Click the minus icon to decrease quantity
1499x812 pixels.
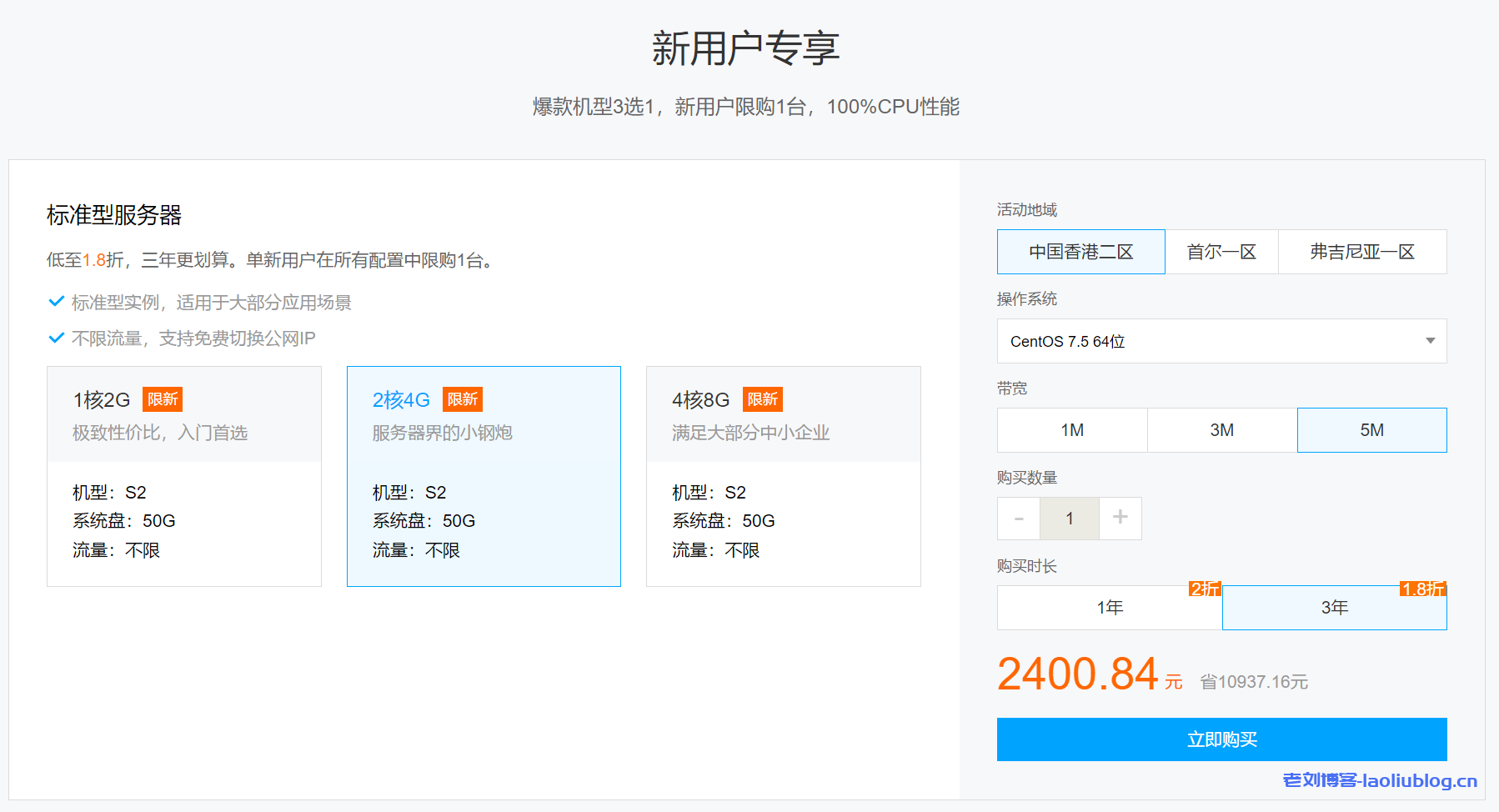coord(1018,518)
